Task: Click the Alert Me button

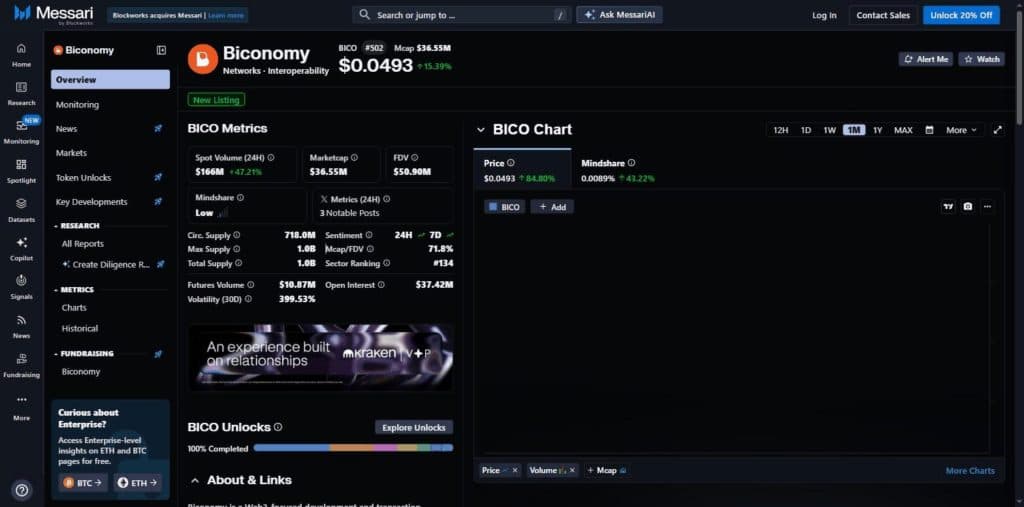Action: pyautogui.click(x=925, y=59)
